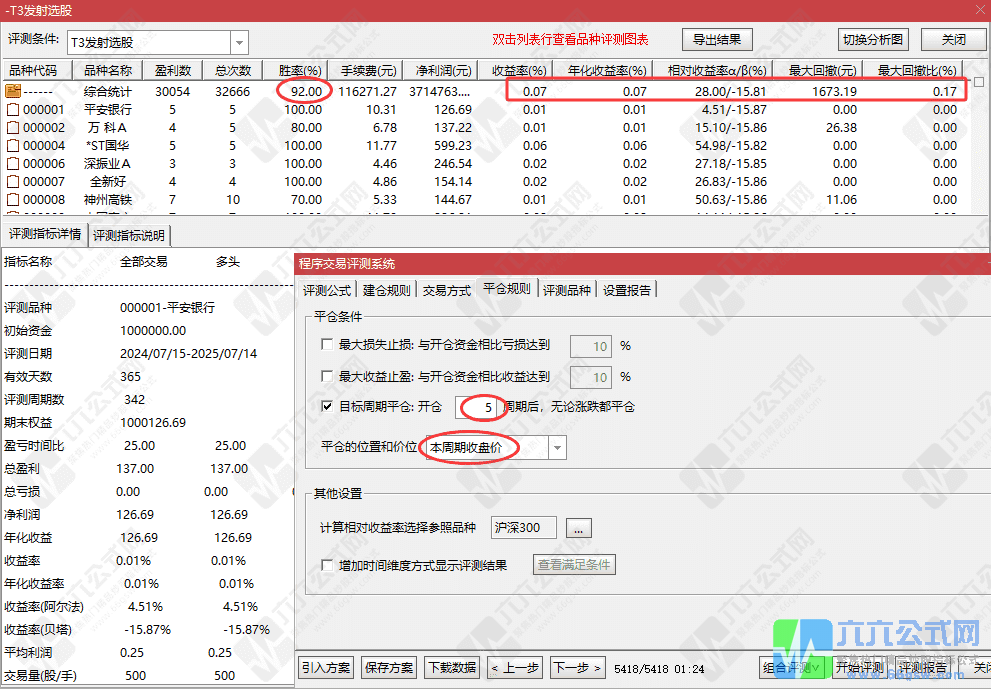Screen dimensions: 991x689
Task: Sort by 总次数 column header
Action: click(x=233, y=70)
